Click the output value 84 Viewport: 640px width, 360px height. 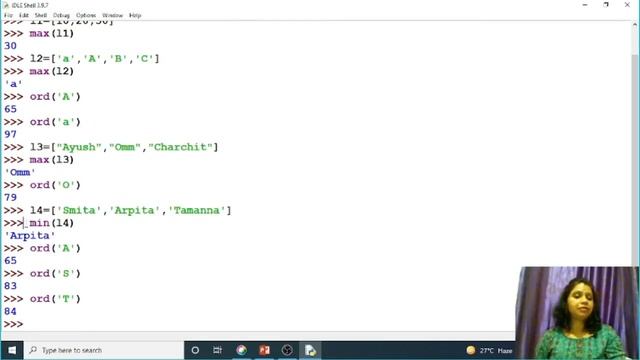[10, 311]
